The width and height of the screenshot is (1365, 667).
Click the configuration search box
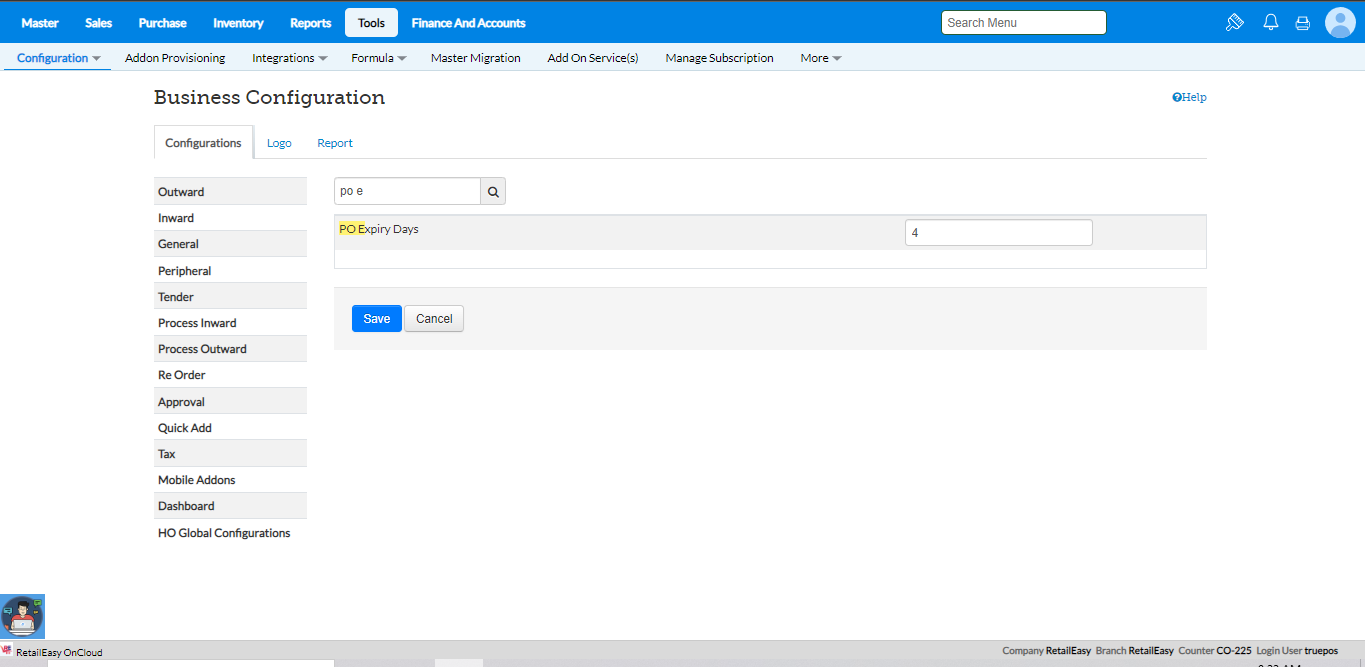point(407,191)
